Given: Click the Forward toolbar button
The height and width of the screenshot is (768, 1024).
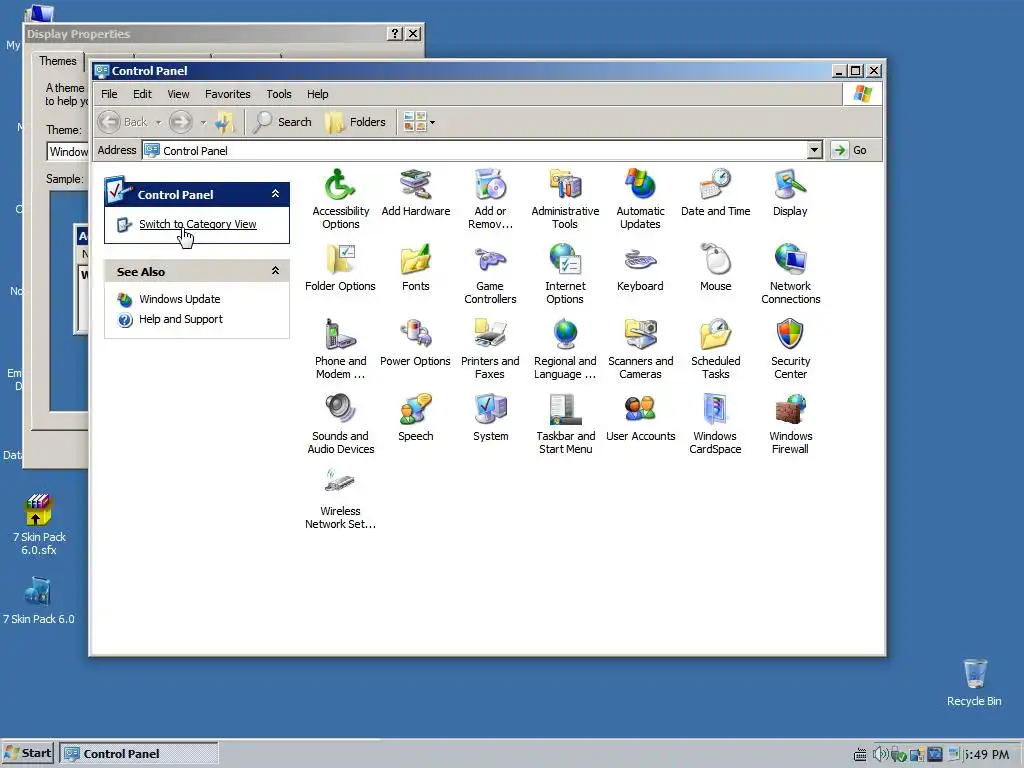Looking at the screenshot, I should point(181,122).
